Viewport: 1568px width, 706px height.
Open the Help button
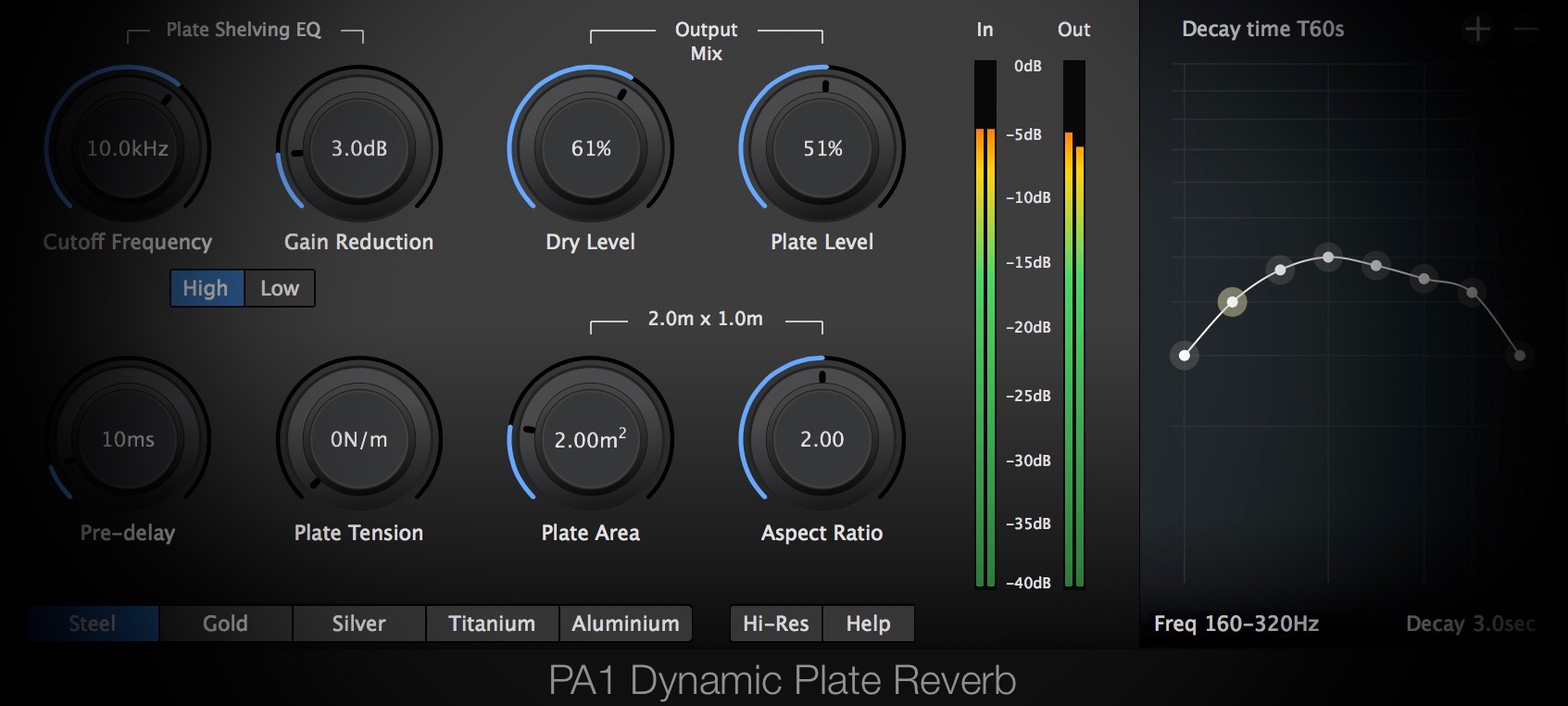[869, 624]
